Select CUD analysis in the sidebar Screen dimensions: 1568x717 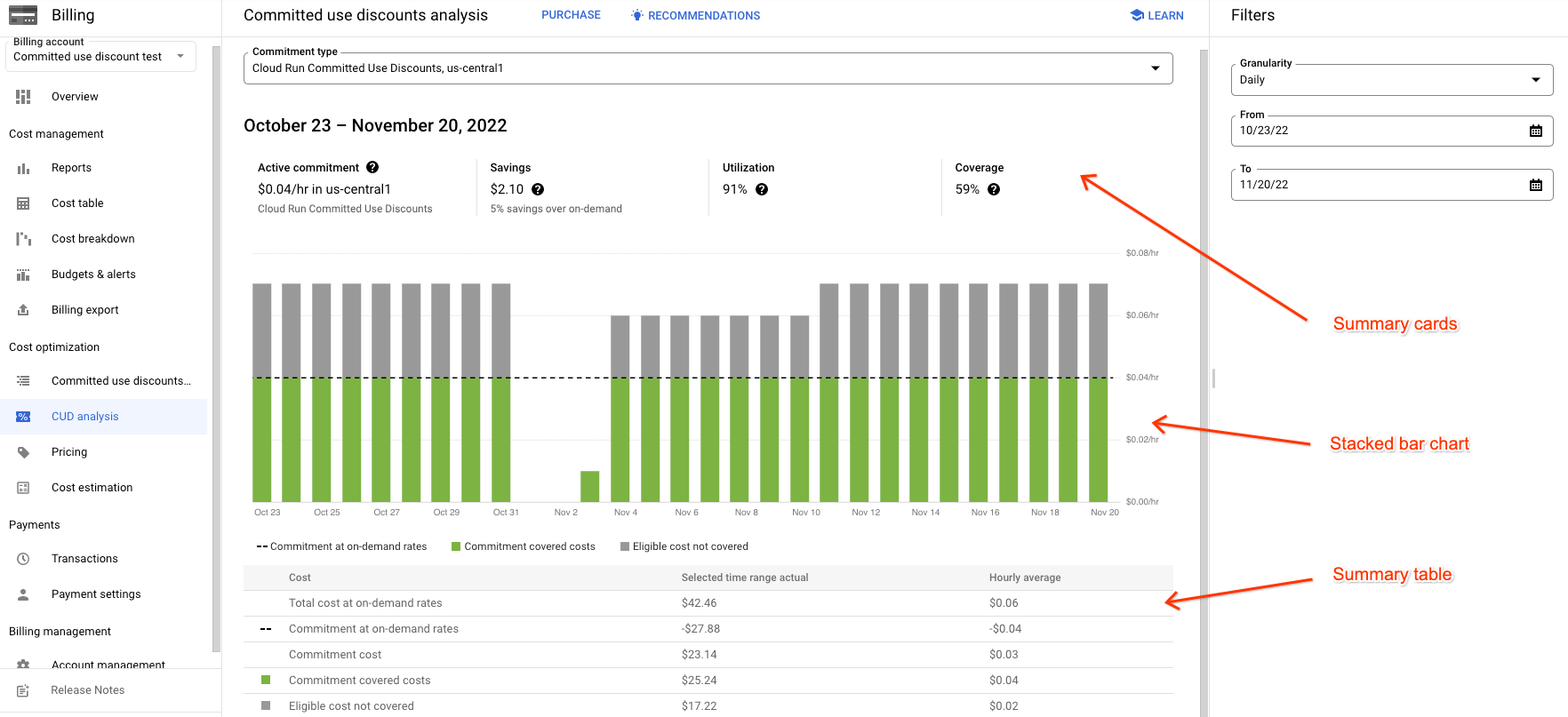click(84, 417)
